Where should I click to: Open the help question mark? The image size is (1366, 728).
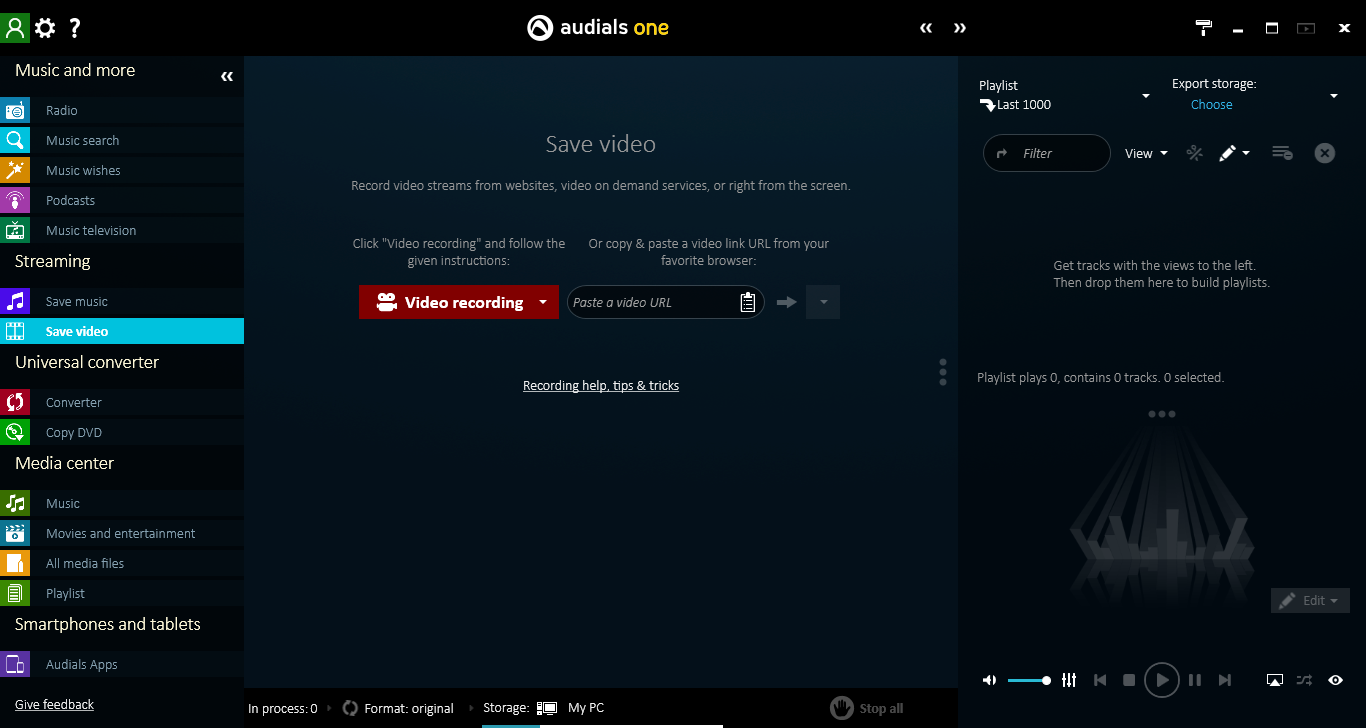[x=75, y=28]
